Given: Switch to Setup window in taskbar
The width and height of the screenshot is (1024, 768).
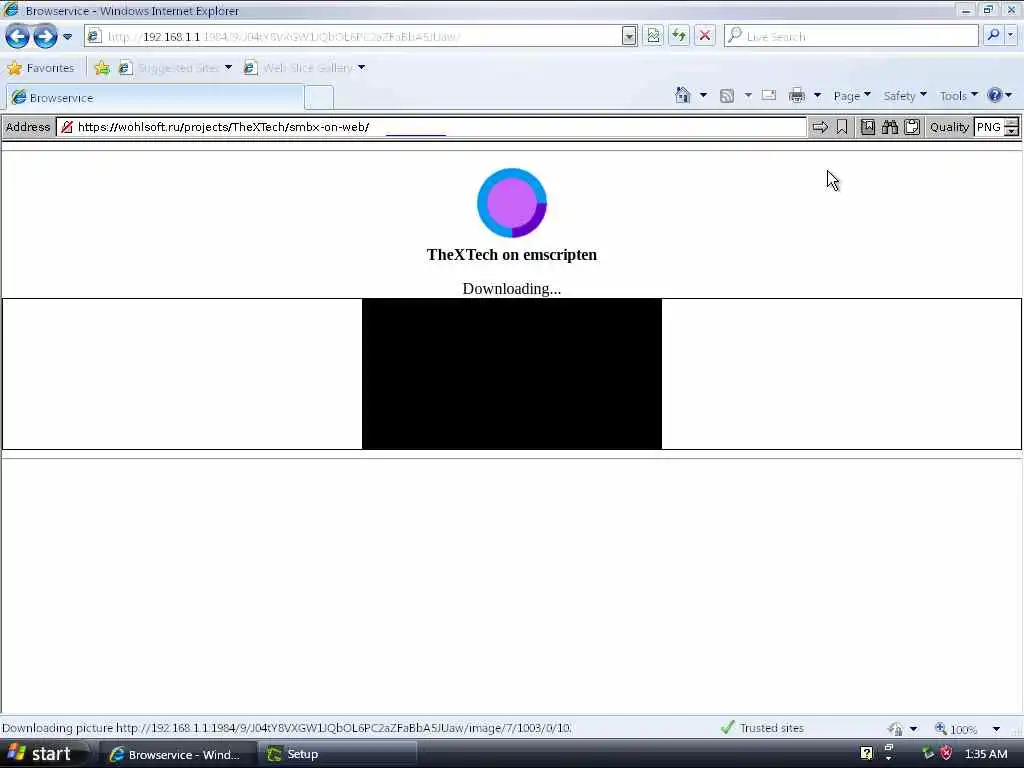Looking at the screenshot, I should 337,754.
